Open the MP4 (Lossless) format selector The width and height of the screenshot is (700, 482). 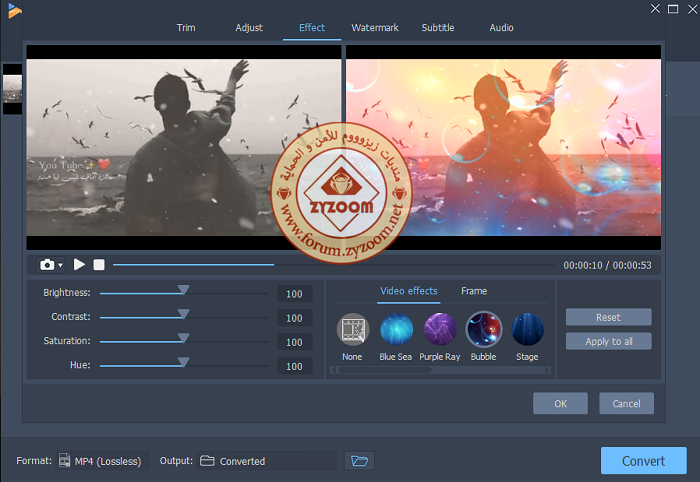click(x=102, y=461)
